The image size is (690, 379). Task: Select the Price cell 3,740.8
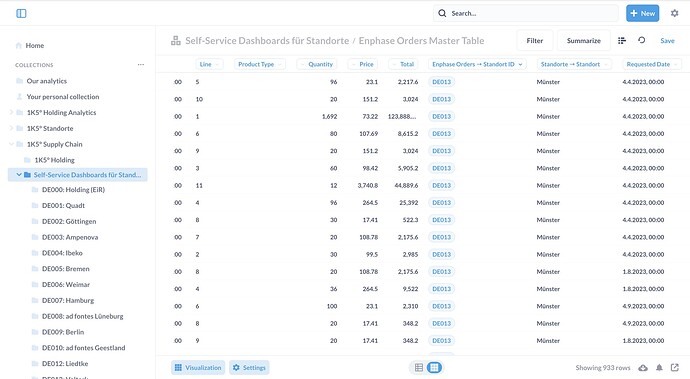tap(368, 185)
